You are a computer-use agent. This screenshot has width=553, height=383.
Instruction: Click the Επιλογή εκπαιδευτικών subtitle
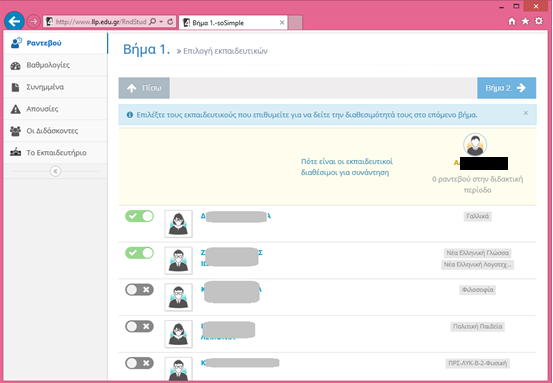pyautogui.click(x=225, y=51)
